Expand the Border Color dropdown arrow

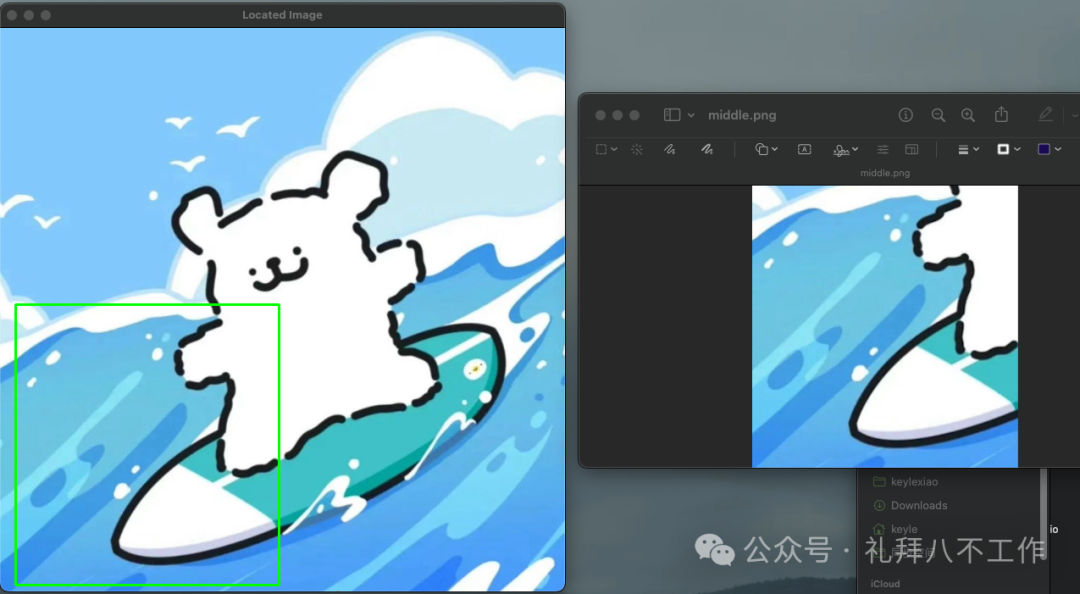(1017, 149)
